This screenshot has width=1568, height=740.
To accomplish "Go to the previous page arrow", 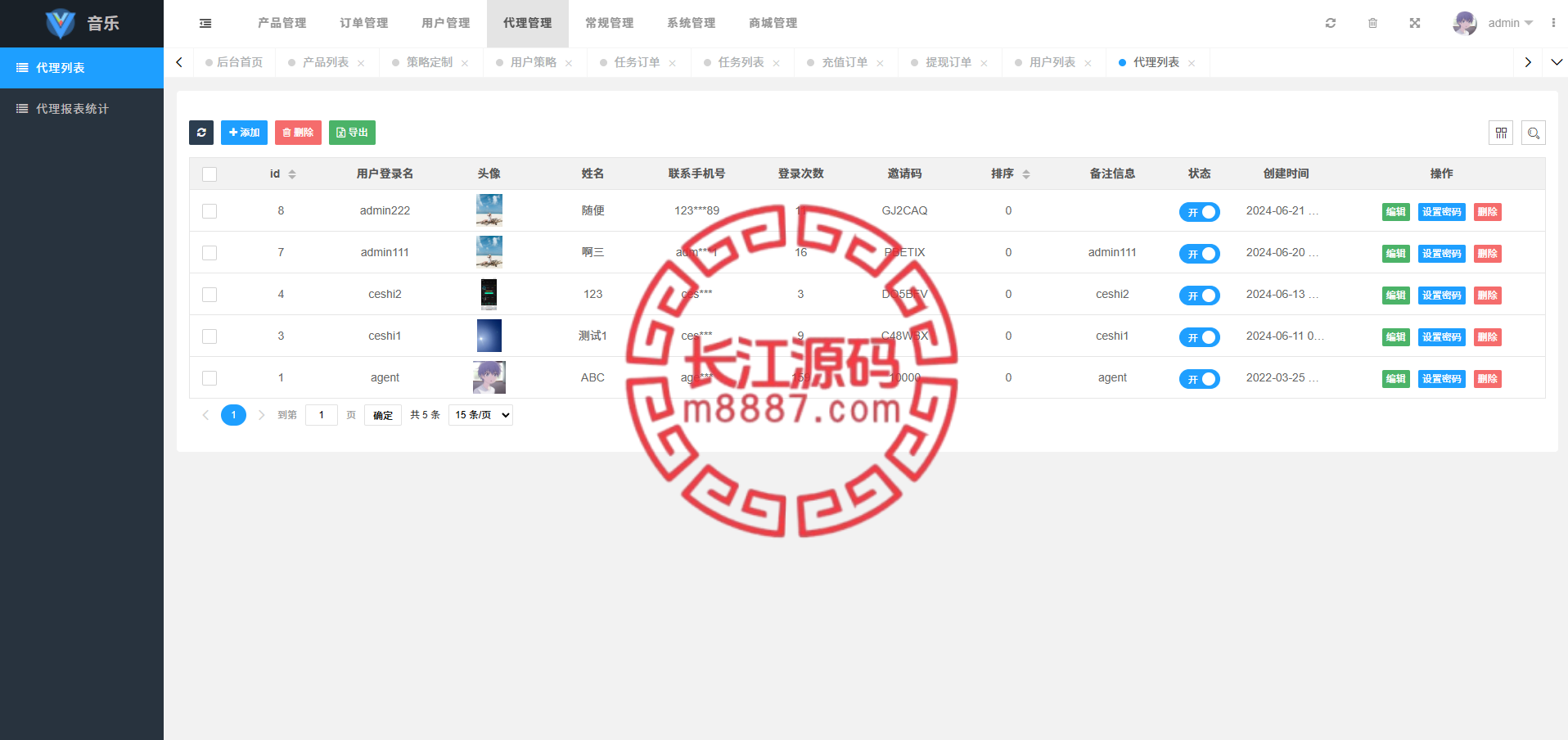I will (x=205, y=415).
